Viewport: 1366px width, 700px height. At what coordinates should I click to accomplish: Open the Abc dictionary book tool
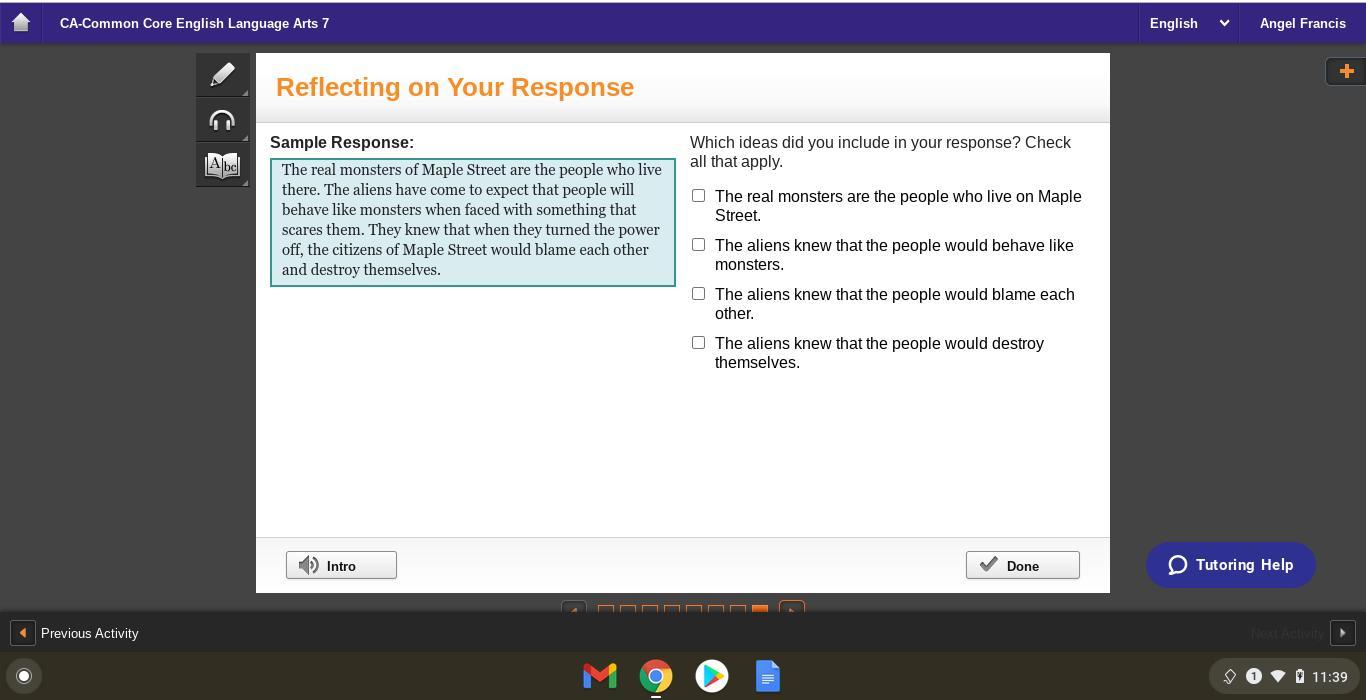(x=222, y=165)
